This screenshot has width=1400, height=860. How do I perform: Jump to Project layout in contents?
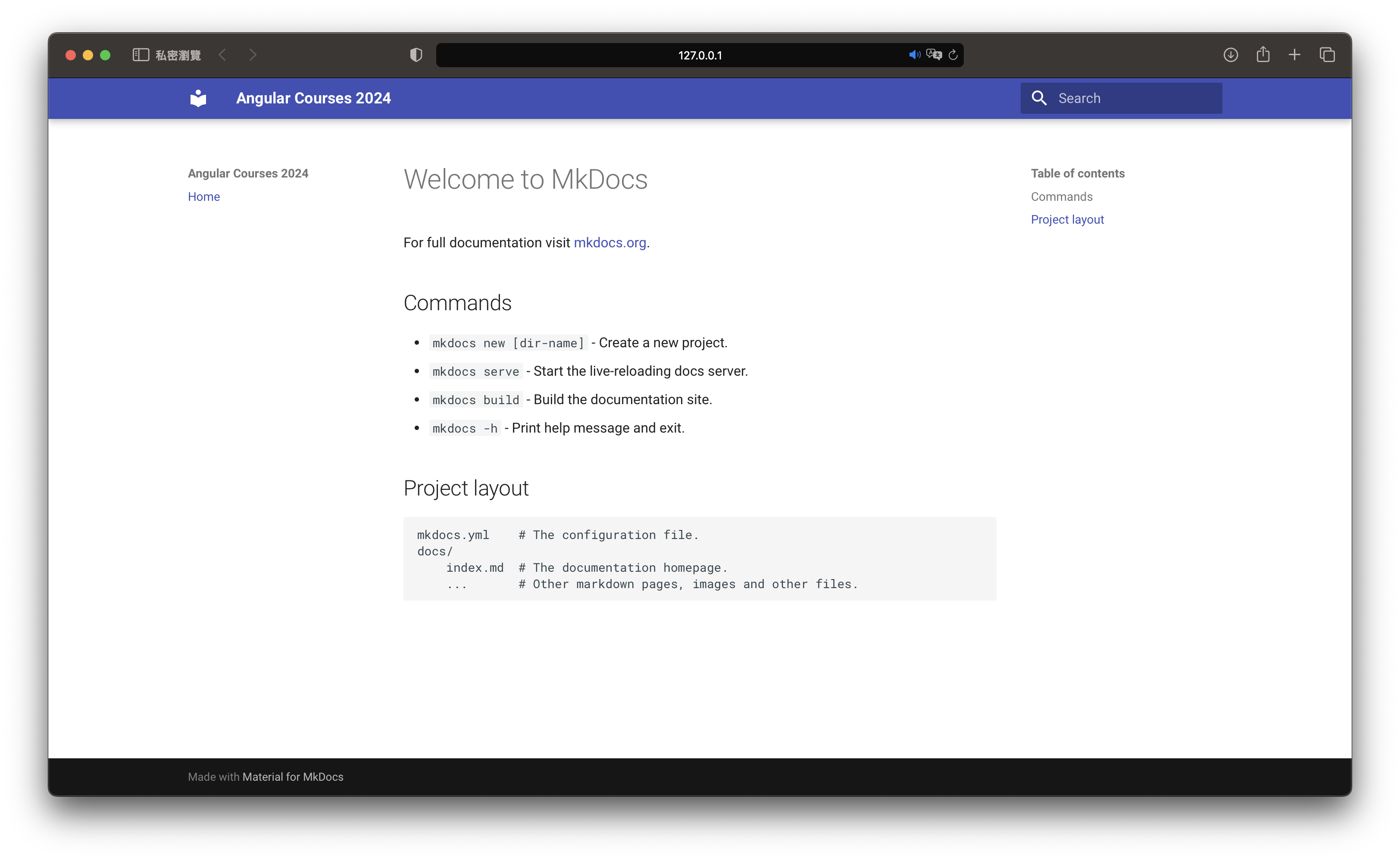pyautogui.click(x=1067, y=220)
